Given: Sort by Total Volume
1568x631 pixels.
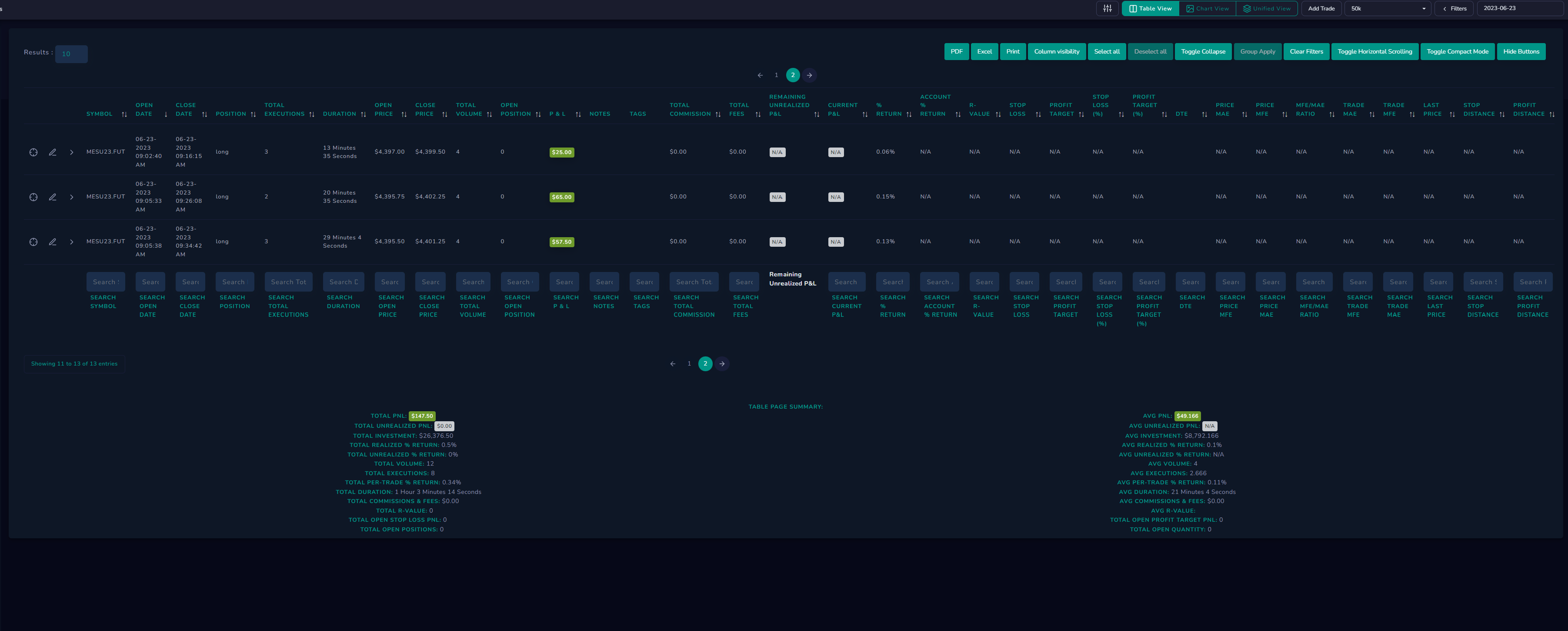Looking at the screenshot, I should pyautogui.click(x=489, y=114).
